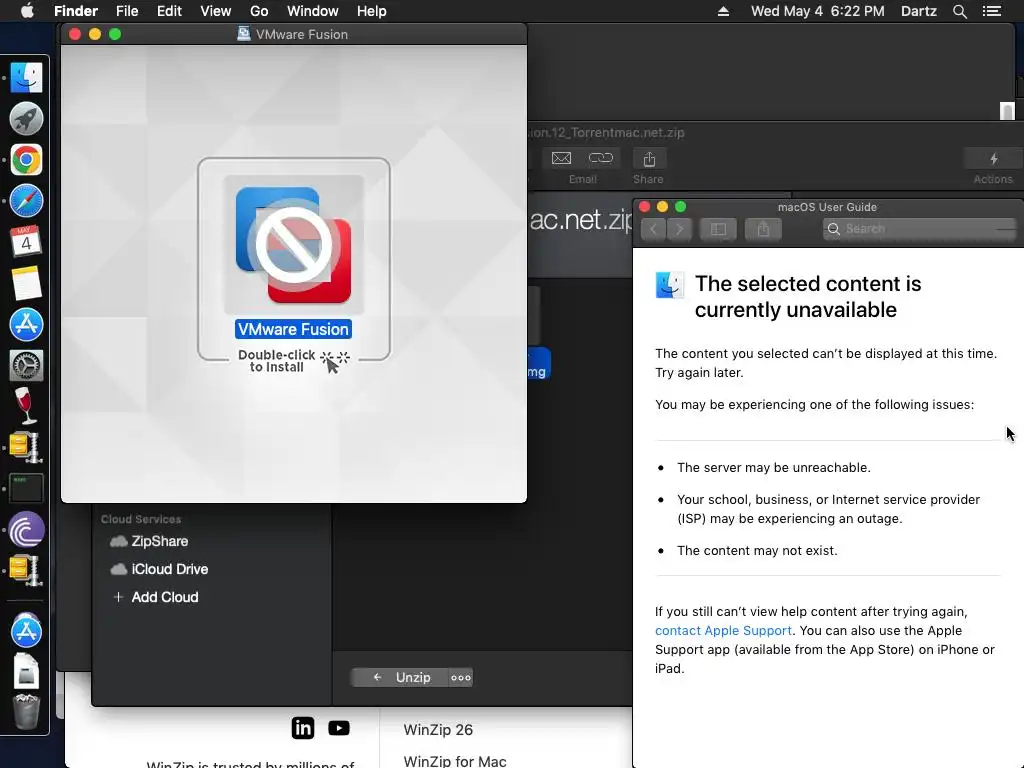Click Email icon in WinZip toolbar
The width and height of the screenshot is (1024, 768).
click(561, 159)
